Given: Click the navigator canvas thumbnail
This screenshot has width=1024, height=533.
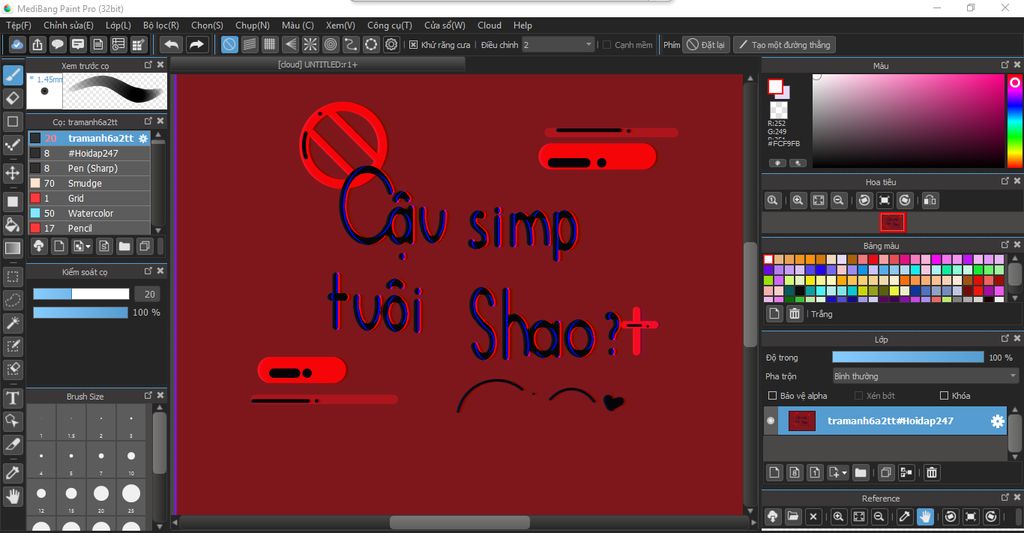Looking at the screenshot, I should 892,223.
